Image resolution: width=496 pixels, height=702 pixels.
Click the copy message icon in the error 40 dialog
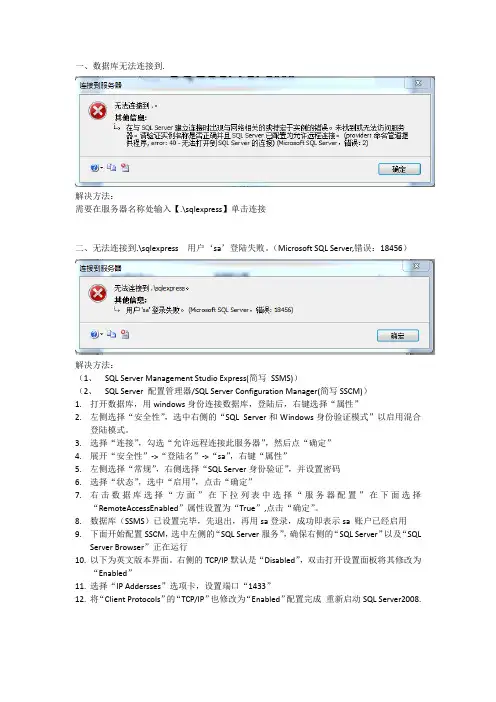pyautogui.click(x=111, y=167)
